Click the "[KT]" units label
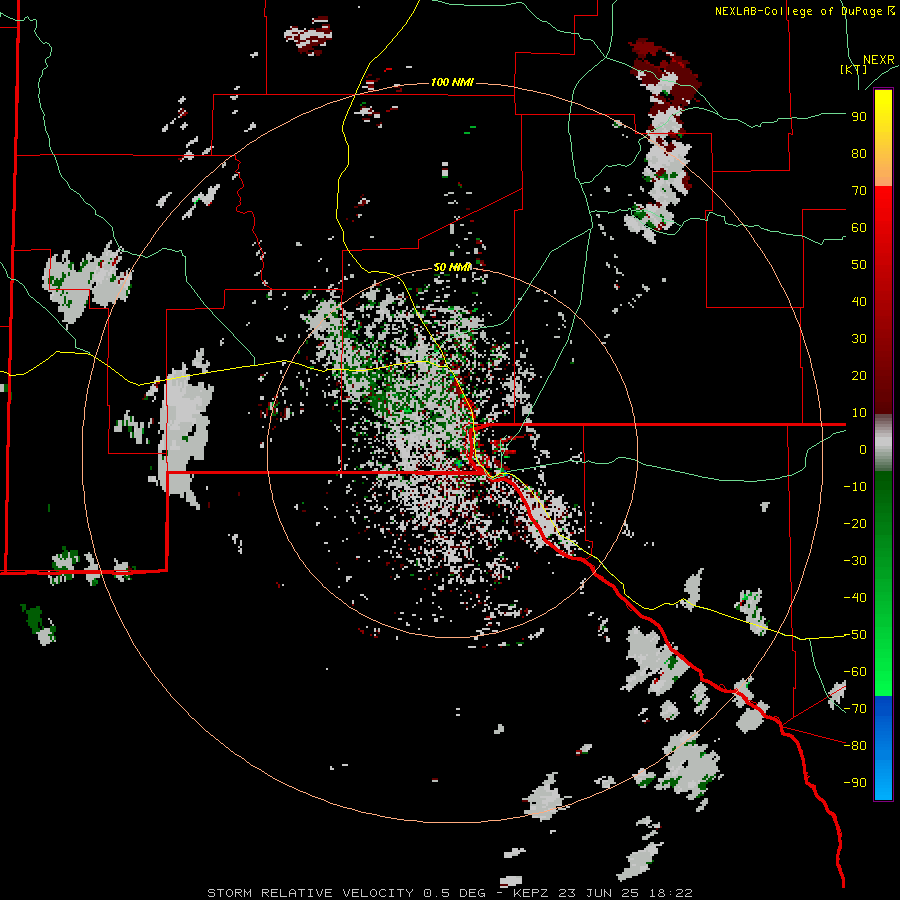The width and height of the screenshot is (900, 900). 853,69
